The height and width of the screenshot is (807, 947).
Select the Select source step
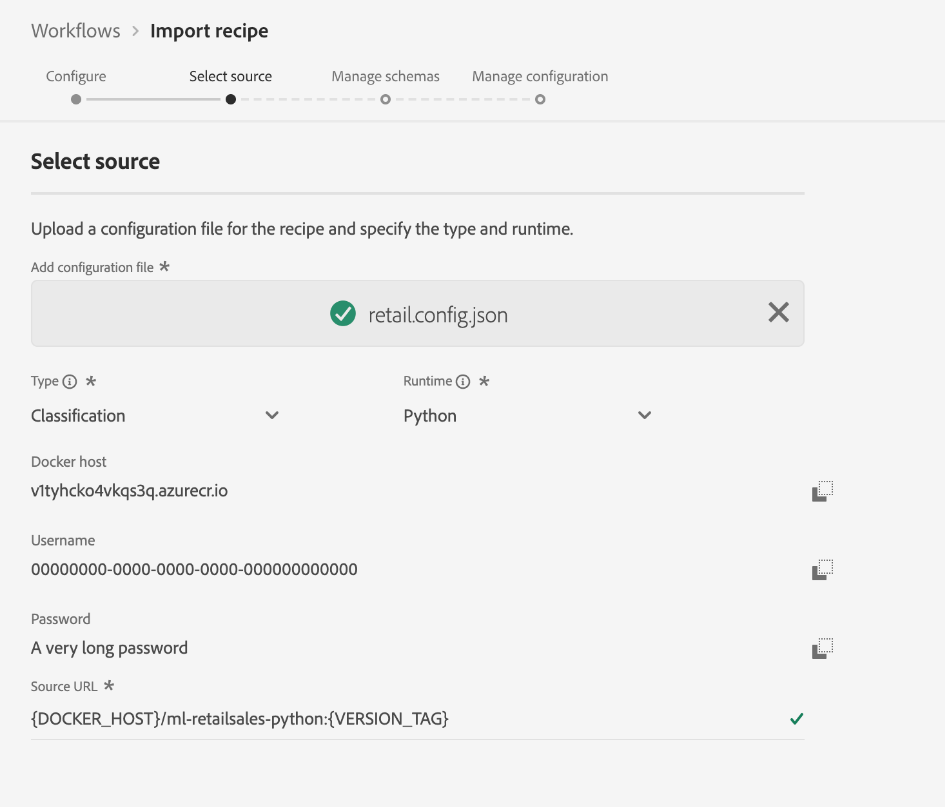230,77
